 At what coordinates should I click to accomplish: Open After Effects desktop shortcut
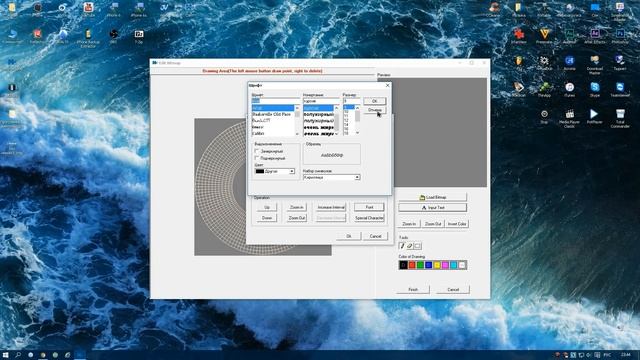coord(595,36)
